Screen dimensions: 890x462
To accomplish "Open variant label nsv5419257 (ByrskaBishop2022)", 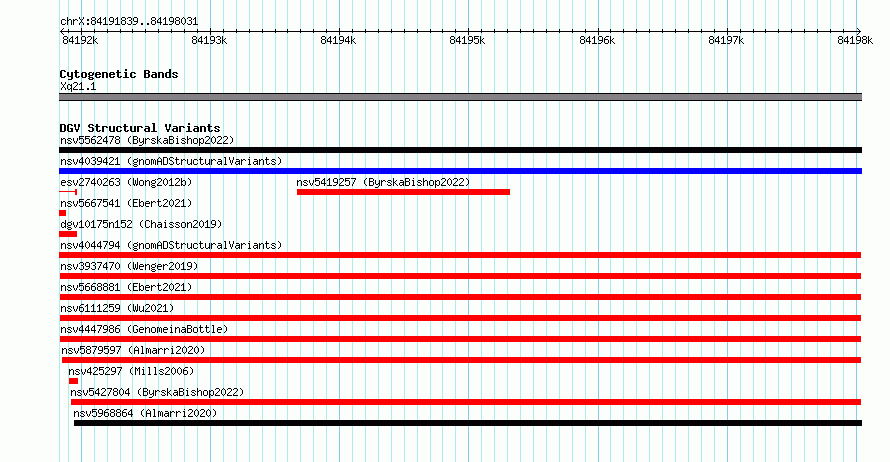I will tap(383, 182).
